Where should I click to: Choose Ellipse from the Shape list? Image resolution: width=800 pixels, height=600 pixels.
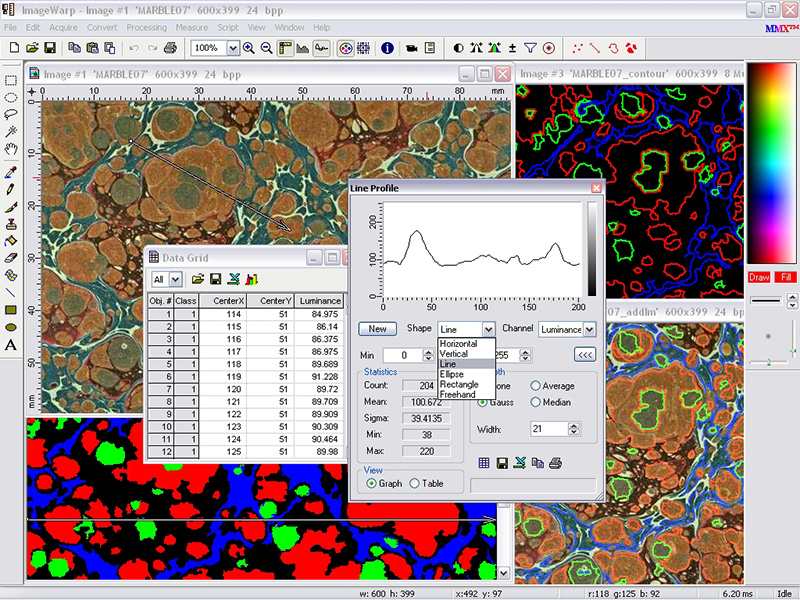tap(467, 374)
